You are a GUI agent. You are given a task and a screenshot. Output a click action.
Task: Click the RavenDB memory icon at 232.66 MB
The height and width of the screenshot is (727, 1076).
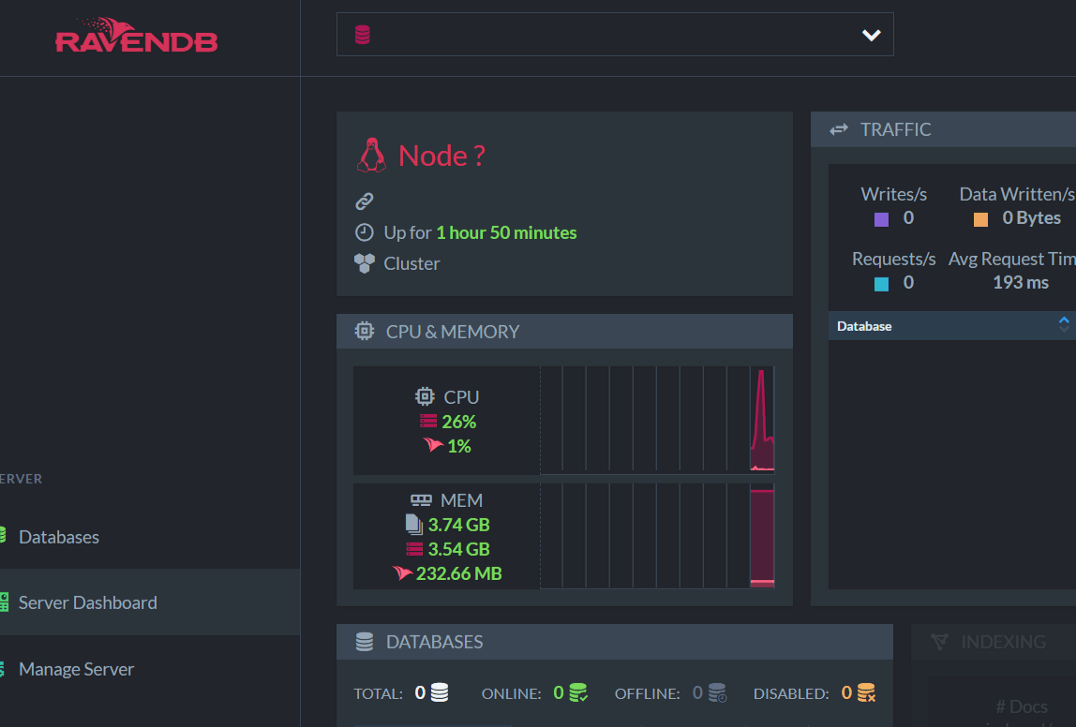click(x=402, y=573)
